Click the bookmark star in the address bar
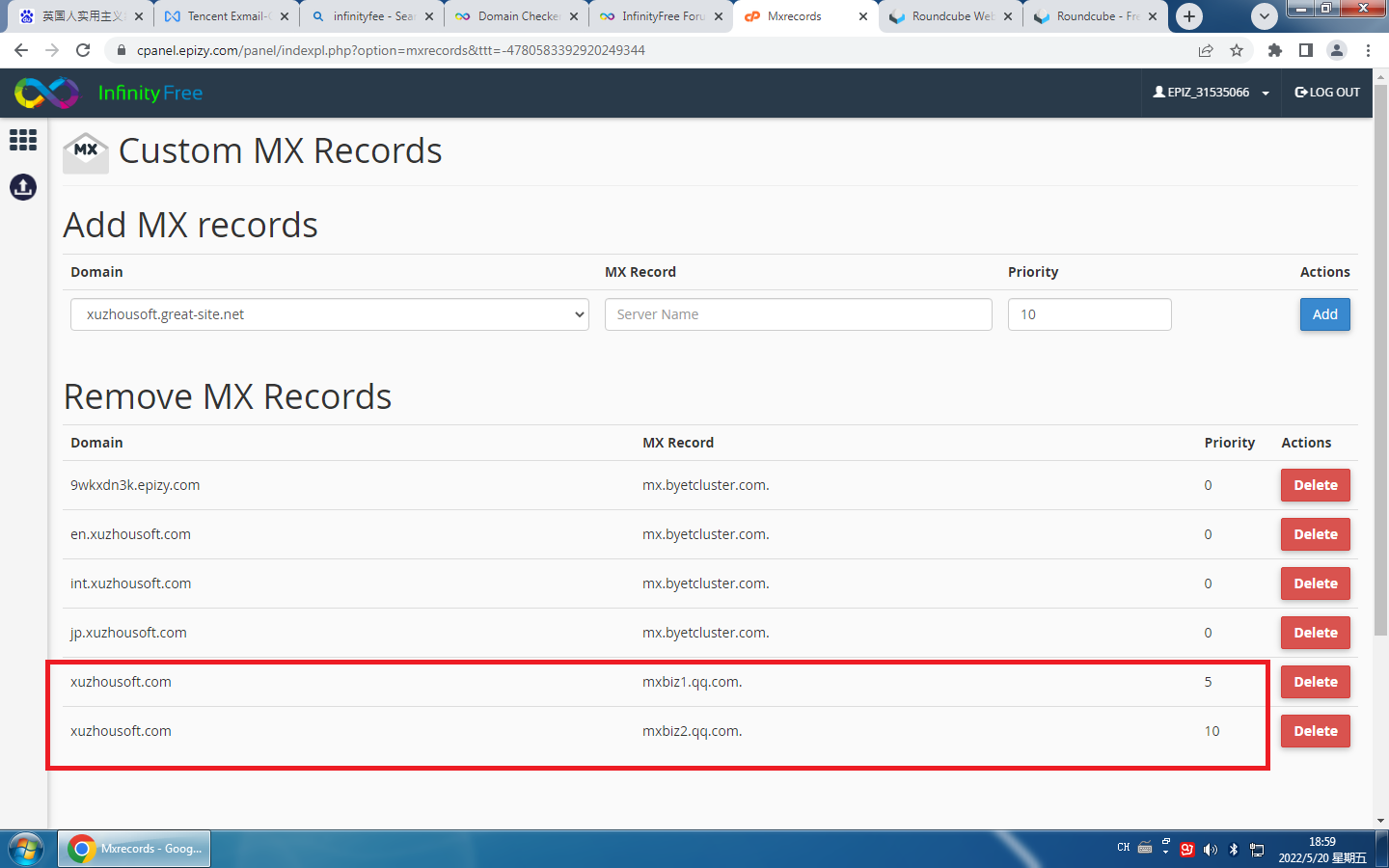This screenshot has height=868, width=1389. 1237,50
